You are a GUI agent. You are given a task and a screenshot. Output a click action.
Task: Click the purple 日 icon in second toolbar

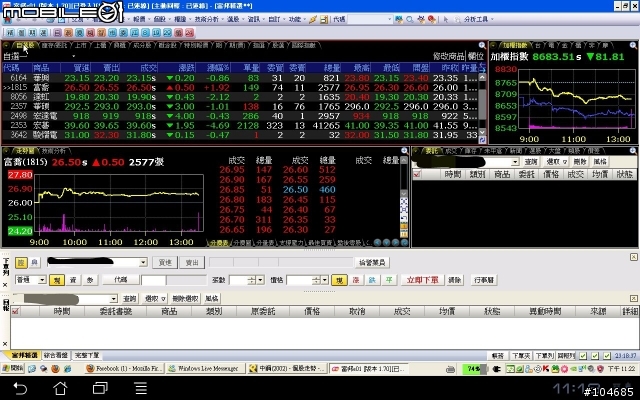(x=58, y=33)
